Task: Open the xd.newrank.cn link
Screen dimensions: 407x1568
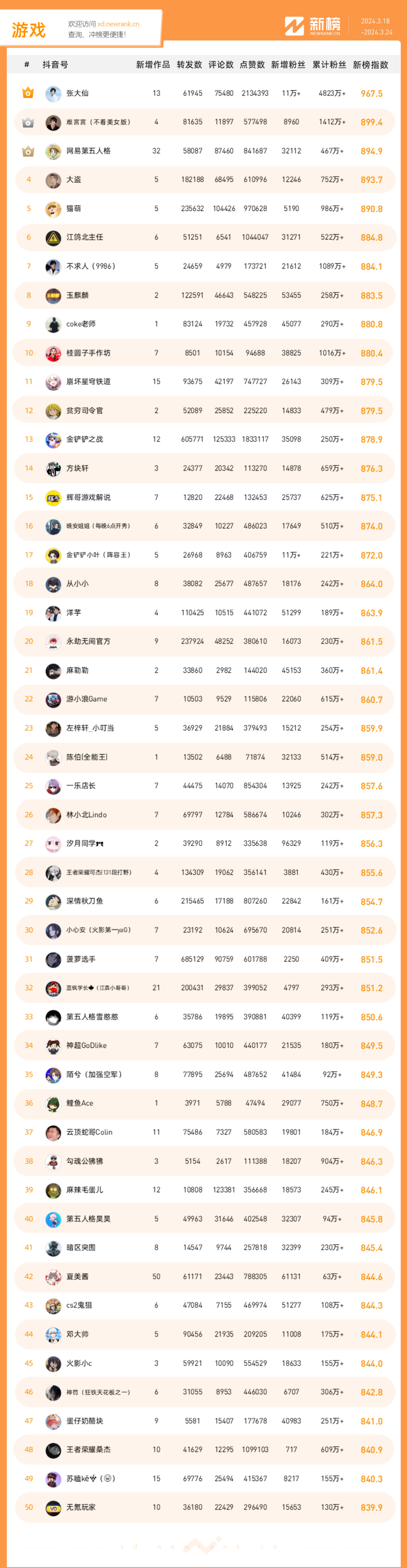Action: pos(118,25)
